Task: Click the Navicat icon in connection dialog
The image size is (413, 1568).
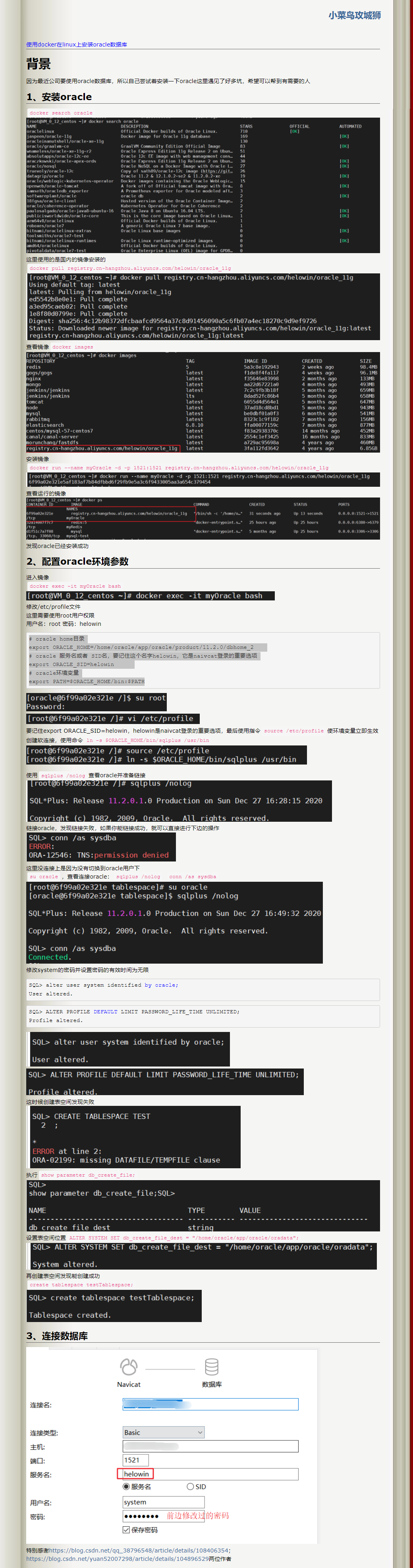Action: [x=128, y=1367]
